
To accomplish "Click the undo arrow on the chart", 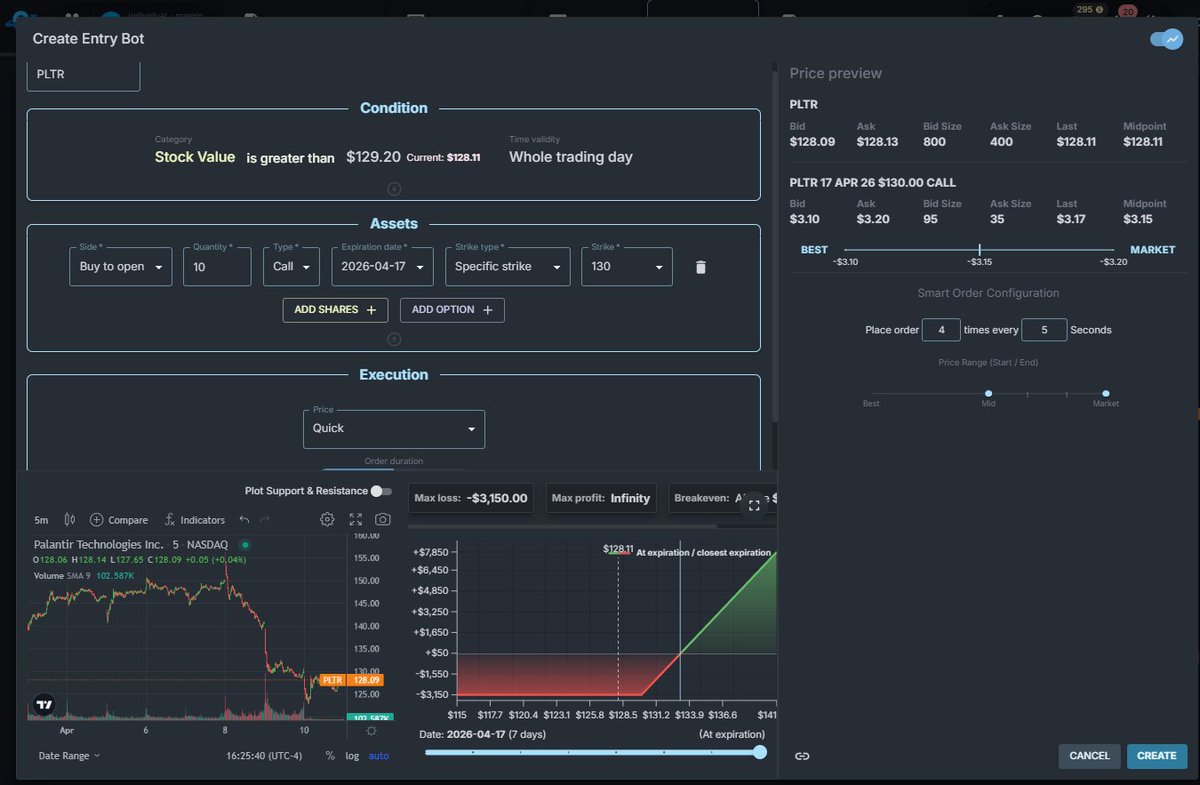I will click(242, 519).
